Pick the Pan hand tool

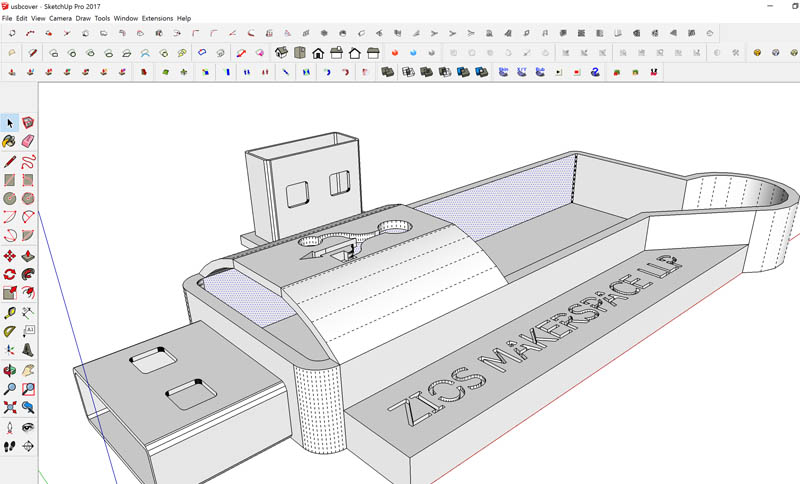[x=28, y=370]
